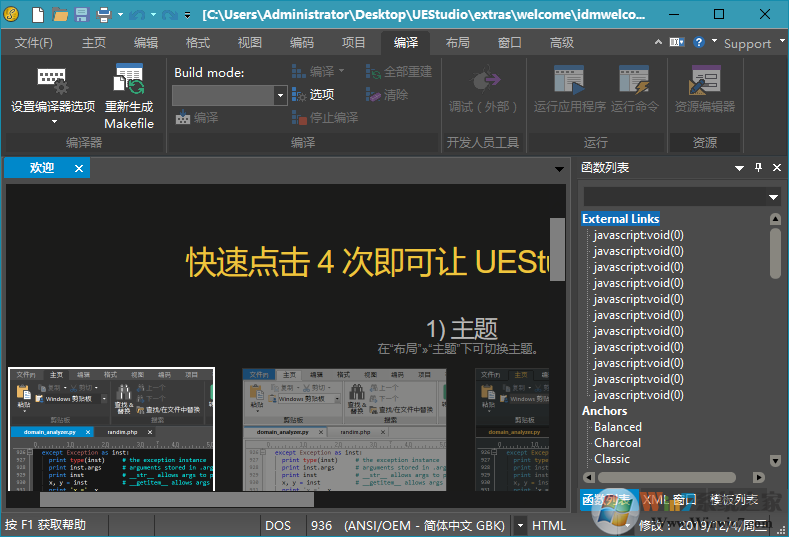Click the first dark theme preview thumbnail
The height and width of the screenshot is (537, 789).
pyautogui.click(x=111, y=429)
